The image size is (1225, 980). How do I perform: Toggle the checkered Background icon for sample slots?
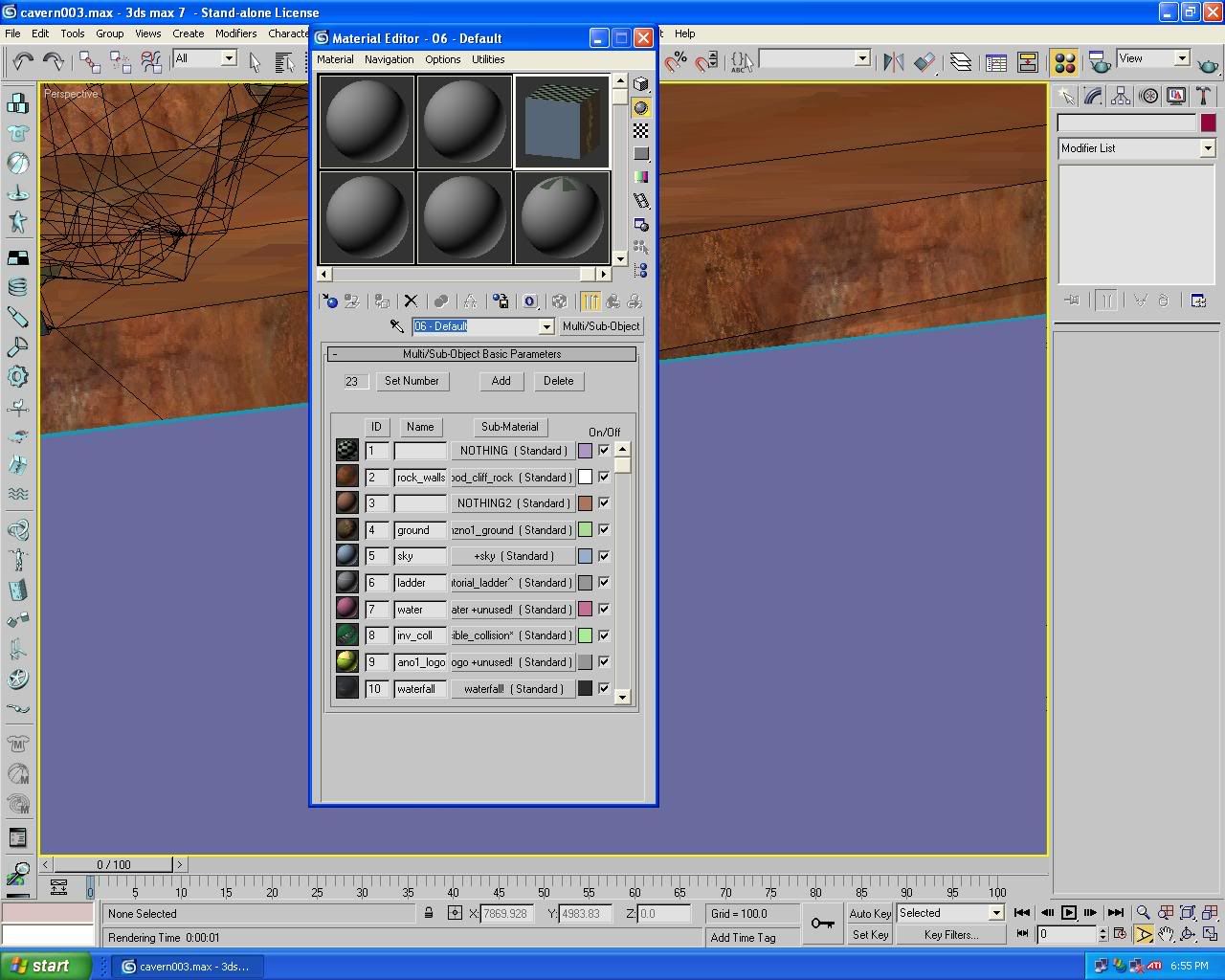[641, 130]
